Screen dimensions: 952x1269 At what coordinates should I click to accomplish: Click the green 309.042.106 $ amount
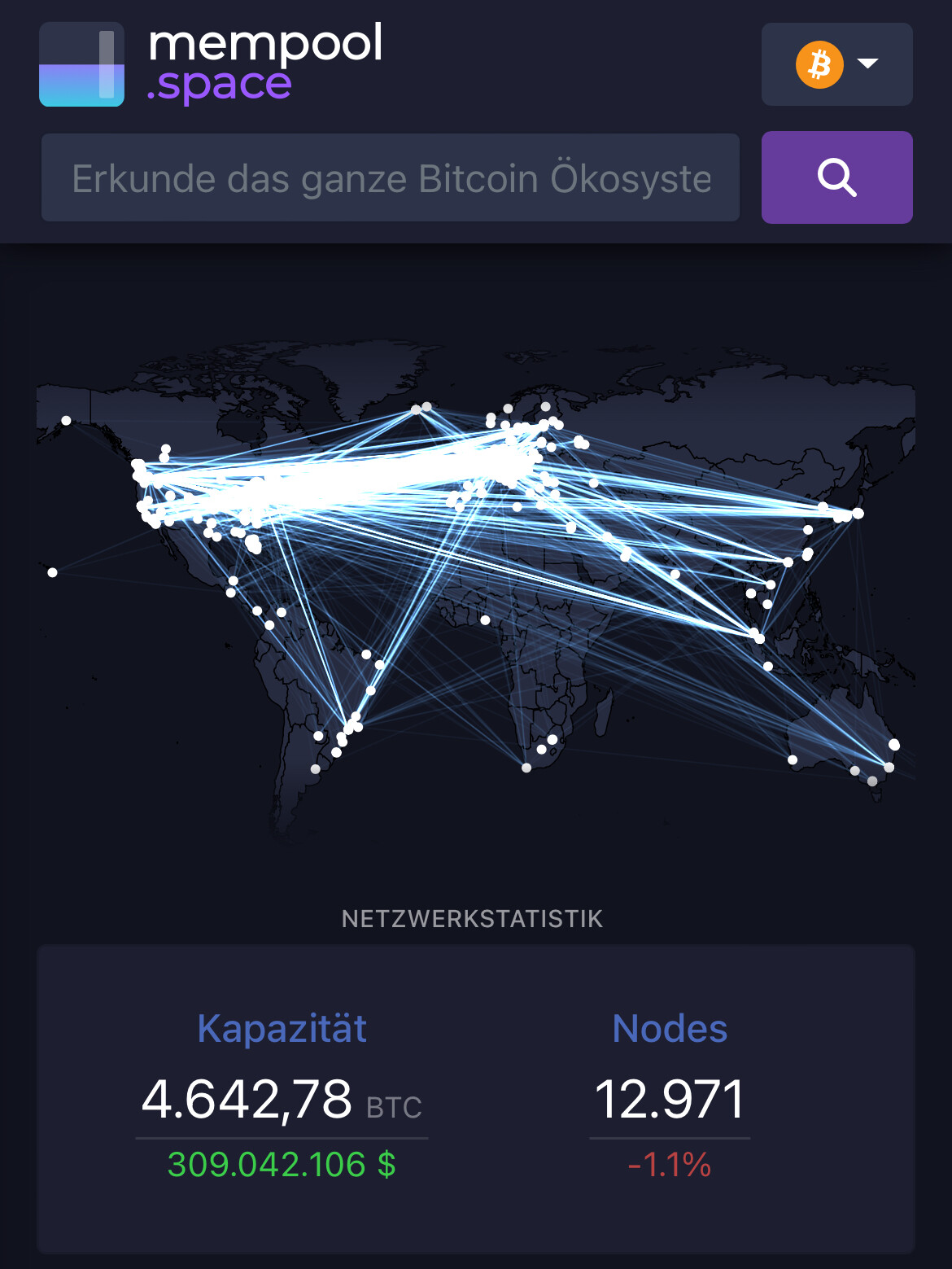(x=282, y=1165)
